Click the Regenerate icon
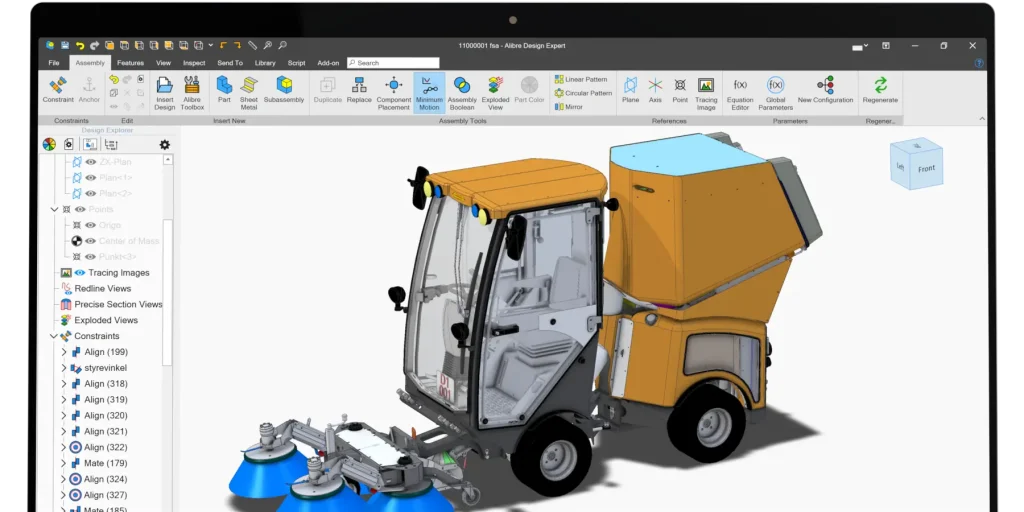This screenshot has height=512, width=1024. pos(880,88)
